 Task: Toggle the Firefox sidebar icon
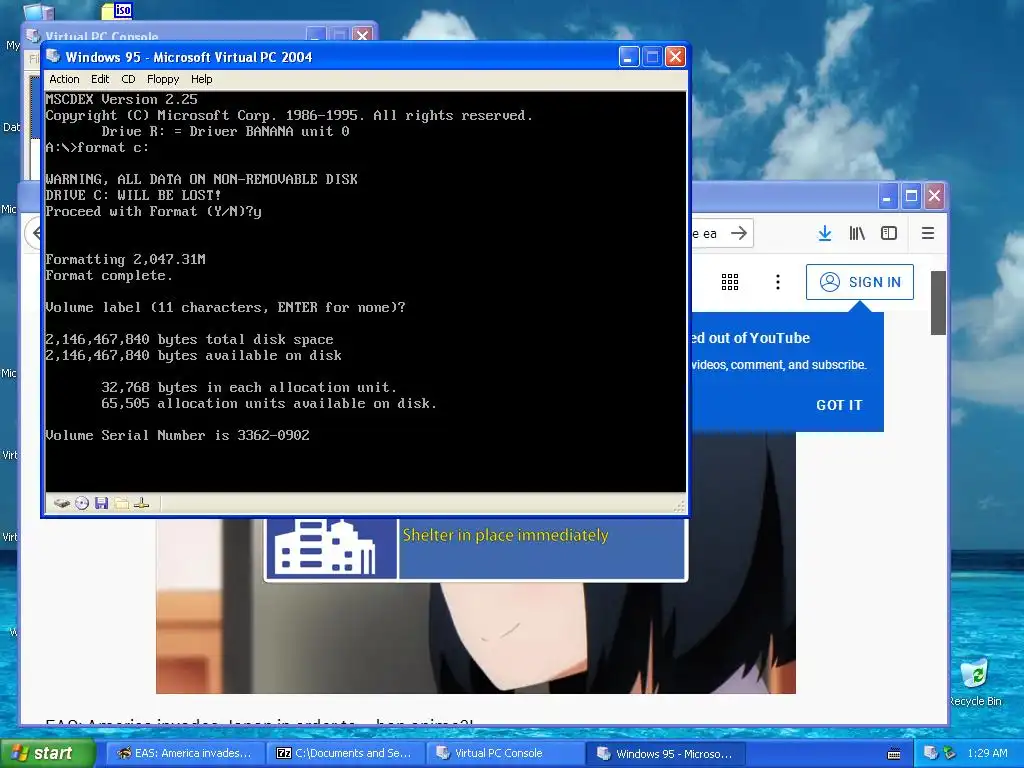click(x=889, y=233)
